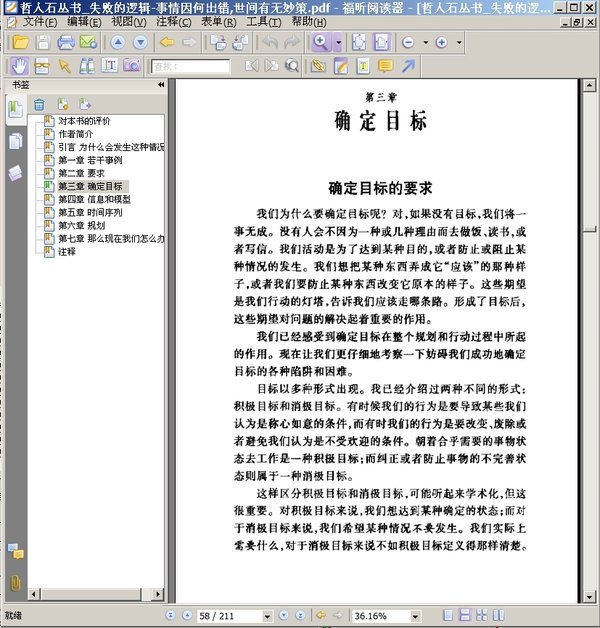600x628 pixels.
Task: Select the Snapshot camera tool
Action: pos(131,66)
